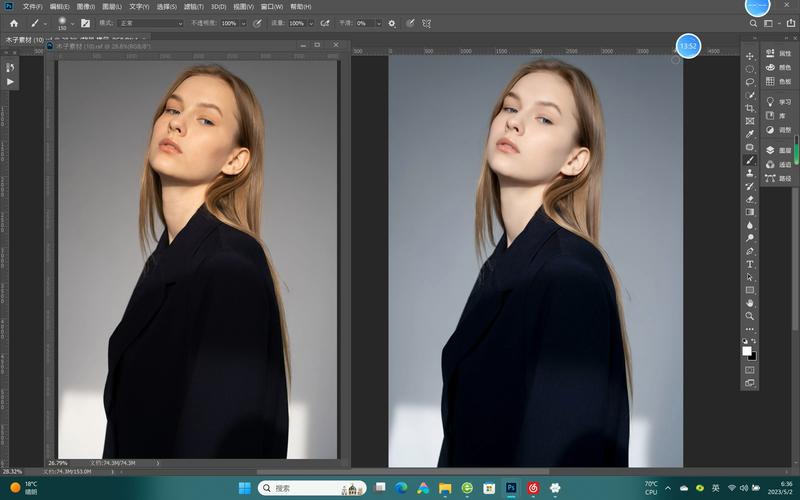
Task: Open the 图层 panel button
Action: tap(778, 150)
